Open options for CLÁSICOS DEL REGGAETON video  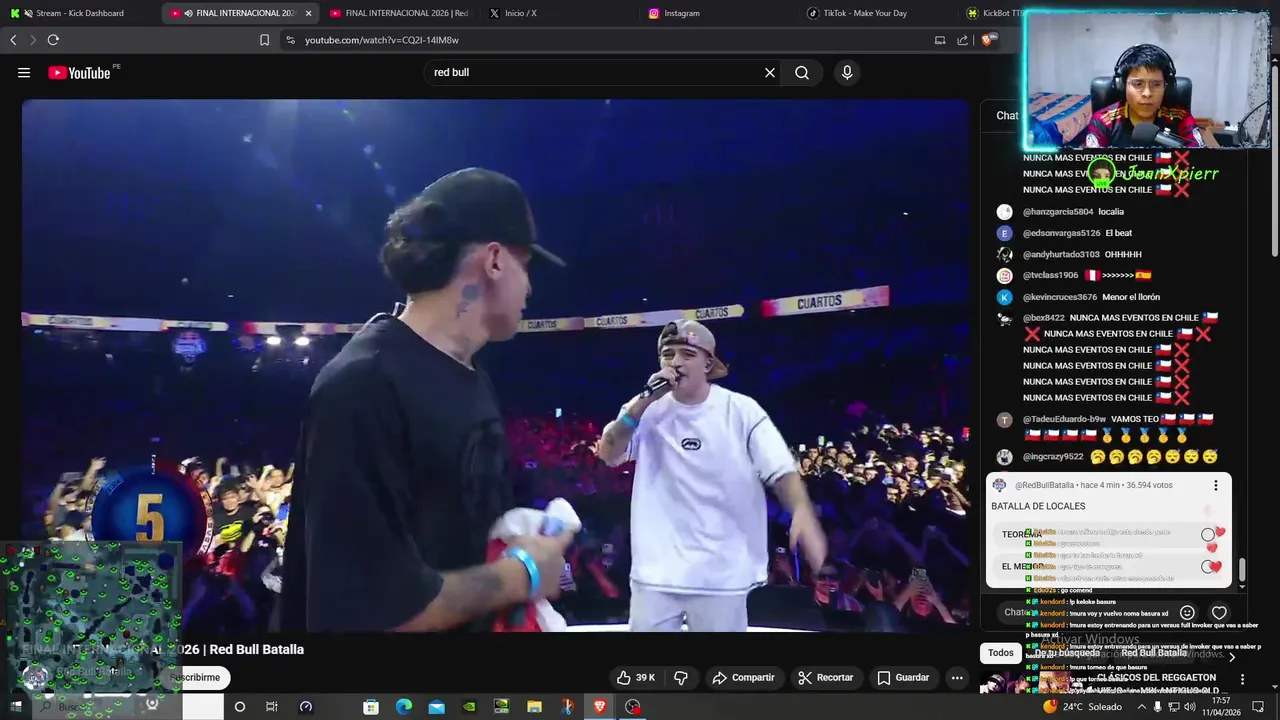point(1242,679)
